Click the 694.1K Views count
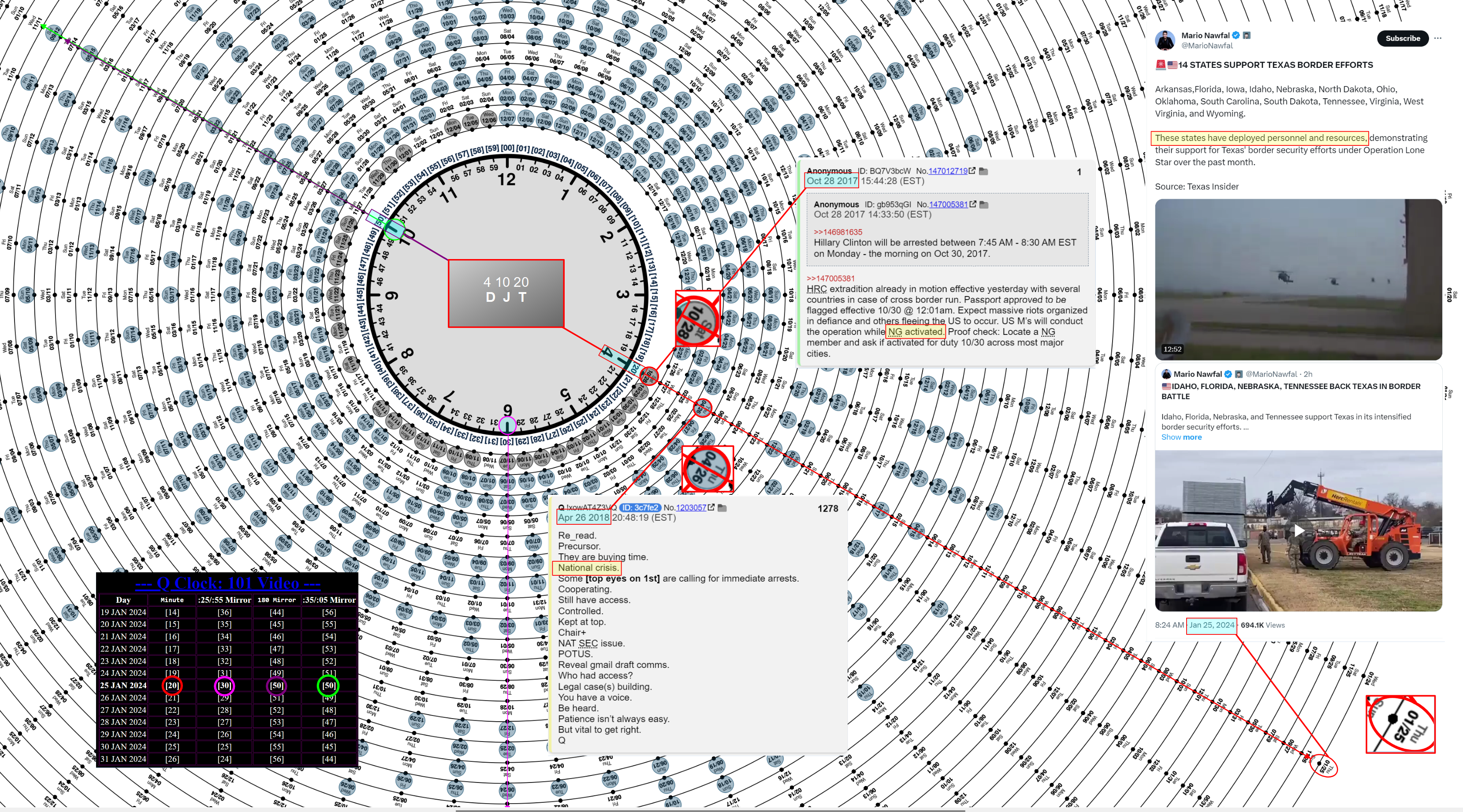This screenshot has height=812, width=1463. click(x=1262, y=625)
